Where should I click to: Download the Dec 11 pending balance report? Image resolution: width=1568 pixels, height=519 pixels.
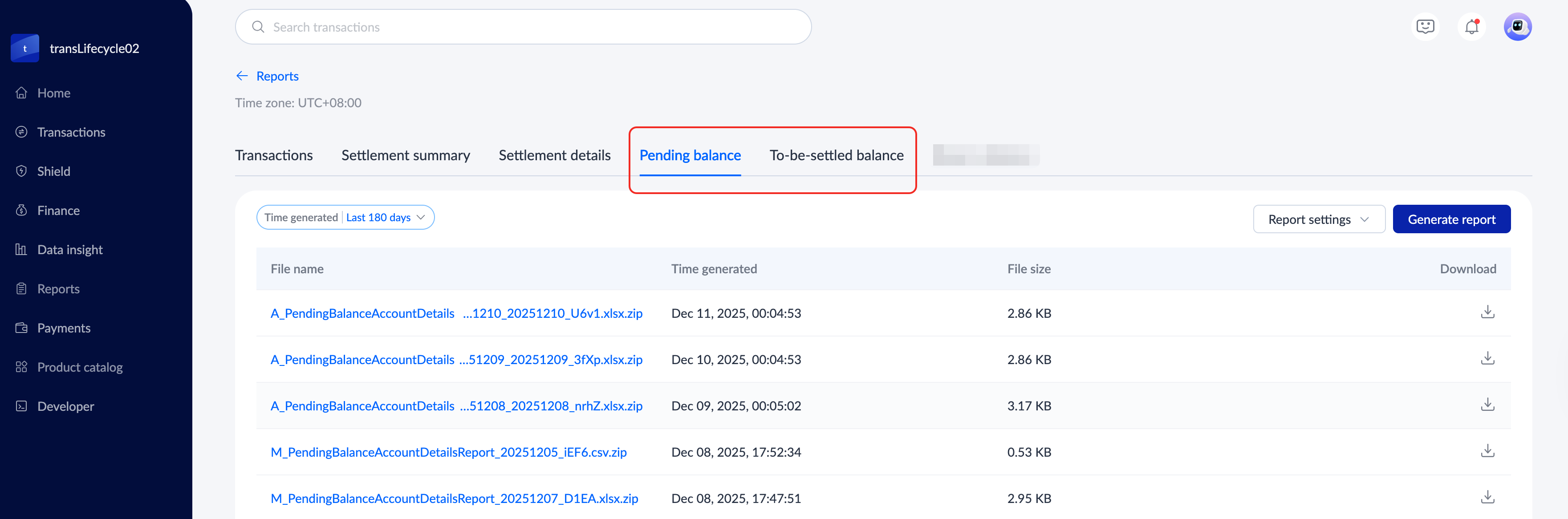[x=1487, y=312]
